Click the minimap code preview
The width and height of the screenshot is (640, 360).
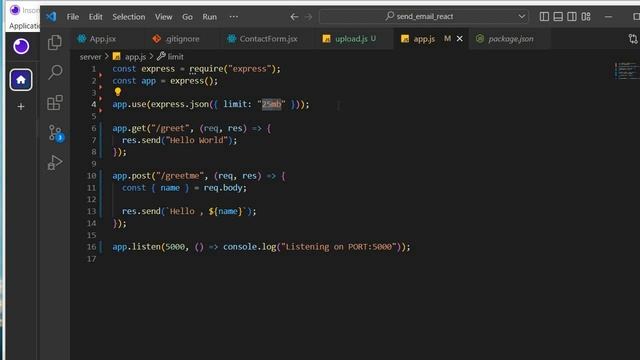626,70
